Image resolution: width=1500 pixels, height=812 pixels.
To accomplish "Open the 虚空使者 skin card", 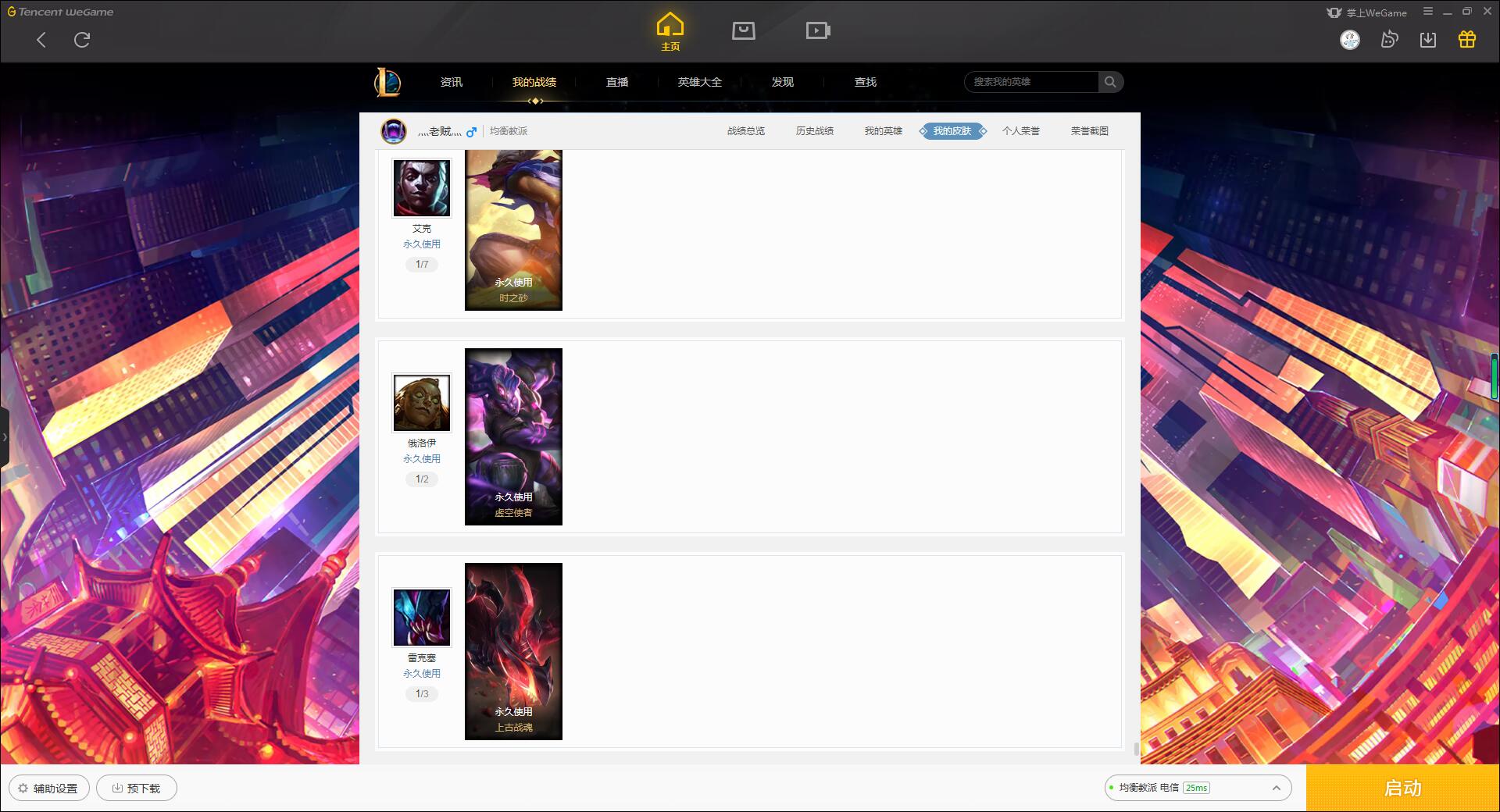I will (x=513, y=436).
